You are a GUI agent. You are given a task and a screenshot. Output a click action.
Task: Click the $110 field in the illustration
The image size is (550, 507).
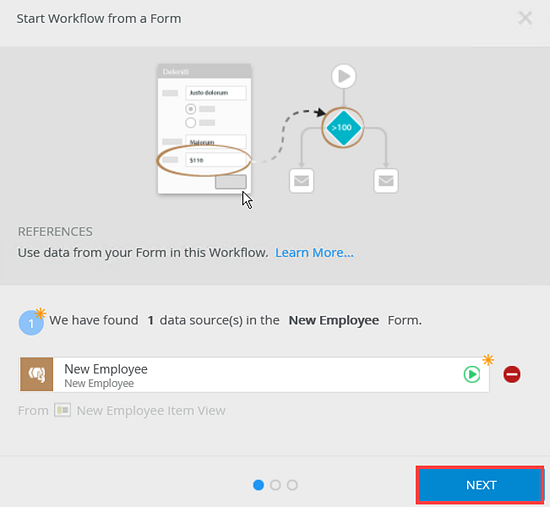tap(216, 160)
